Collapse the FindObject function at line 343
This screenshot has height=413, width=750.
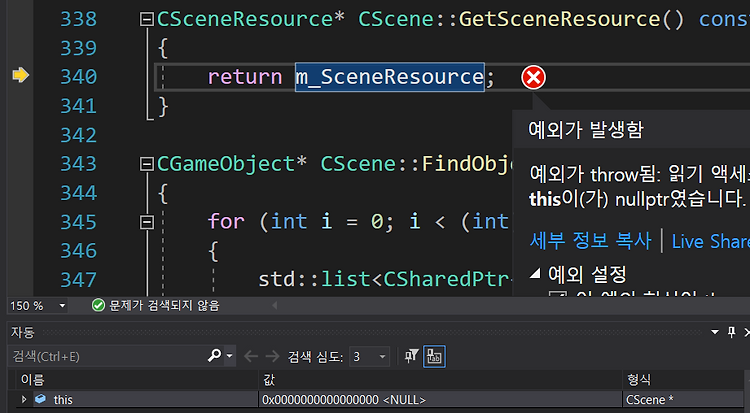[146, 164]
